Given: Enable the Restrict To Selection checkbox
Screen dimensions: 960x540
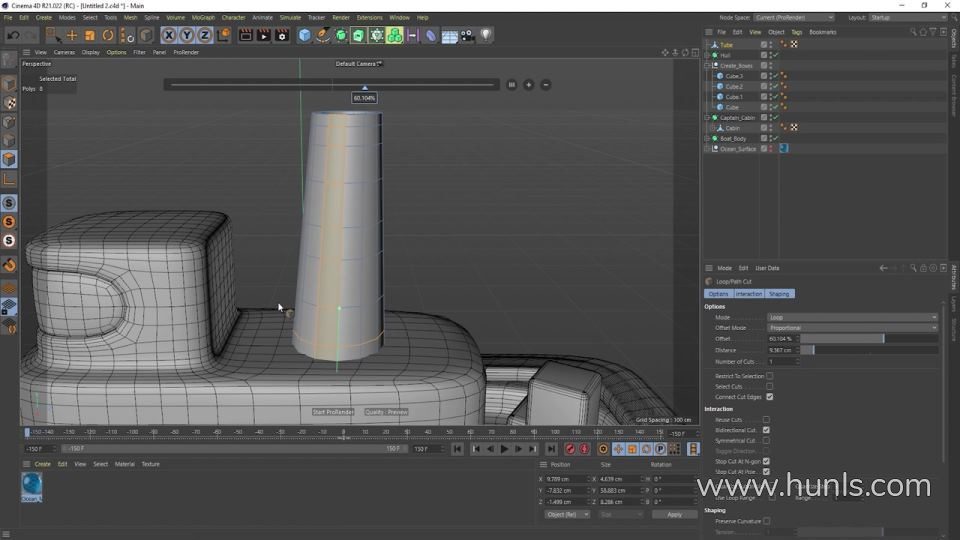Looking at the screenshot, I should click(769, 376).
